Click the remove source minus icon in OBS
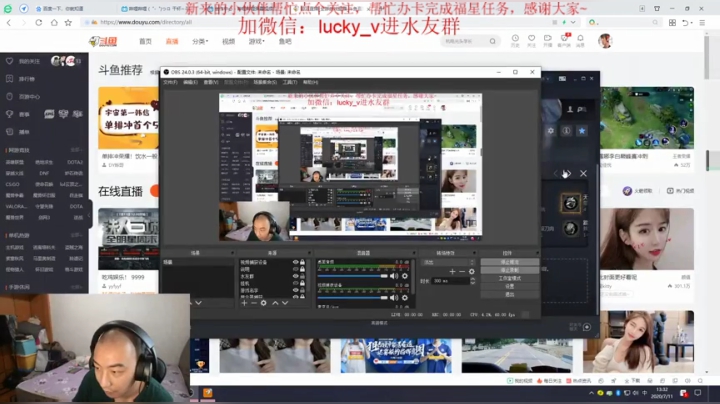The width and height of the screenshot is (720, 404). [x=253, y=303]
